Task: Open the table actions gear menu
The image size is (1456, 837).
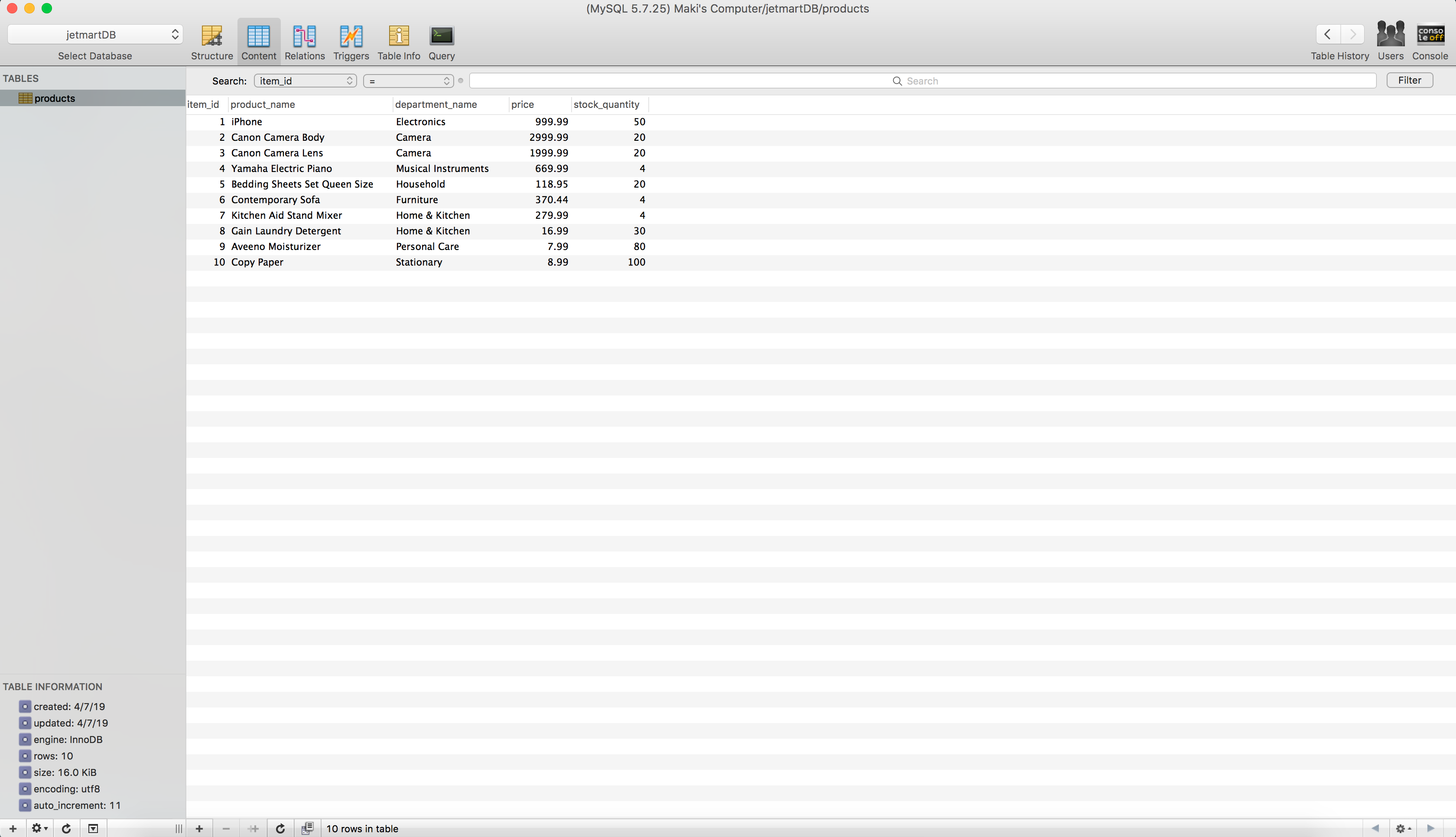Action: click(39, 828)
